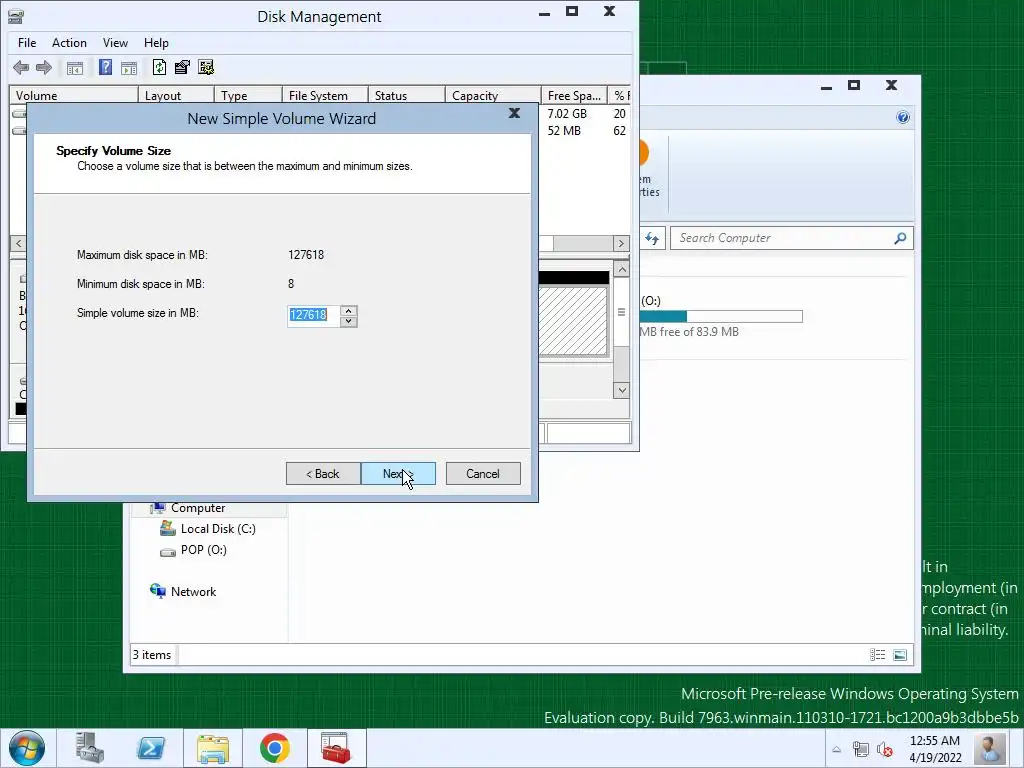1024x768 pixels.
Task: Click the Refresh icon in Disk Management toolbar
Action: [159, 67]
